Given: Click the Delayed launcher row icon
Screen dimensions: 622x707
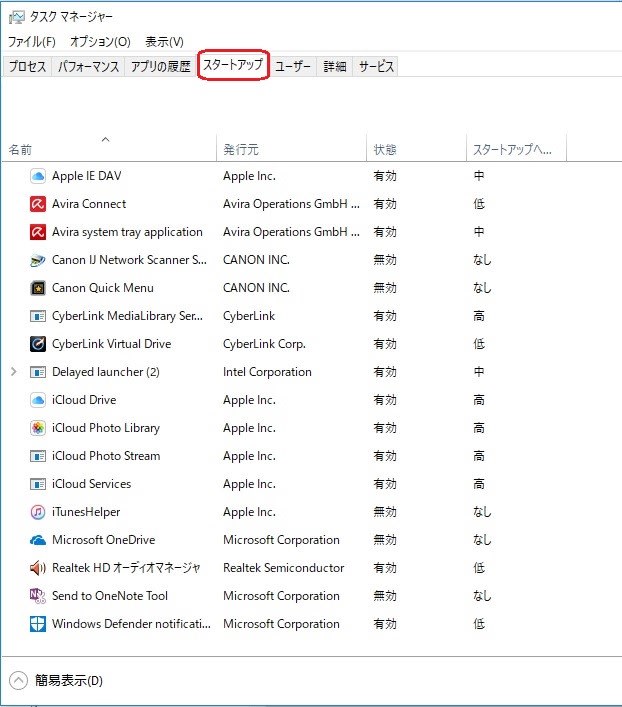Looking at the screenshot, I should pyautogui.click(x=38, y=372).
